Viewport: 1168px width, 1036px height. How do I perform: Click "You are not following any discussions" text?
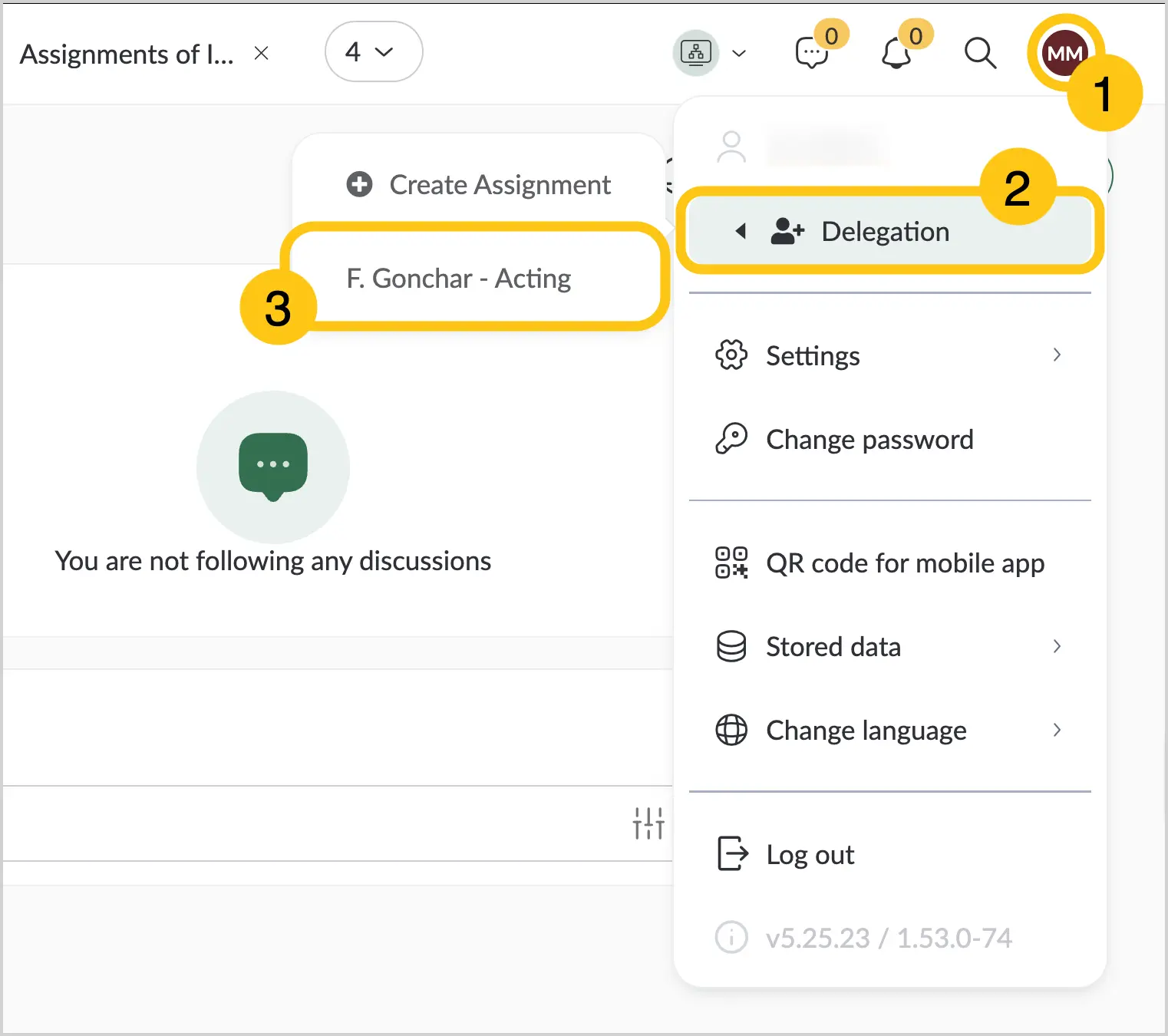[273, 561]
